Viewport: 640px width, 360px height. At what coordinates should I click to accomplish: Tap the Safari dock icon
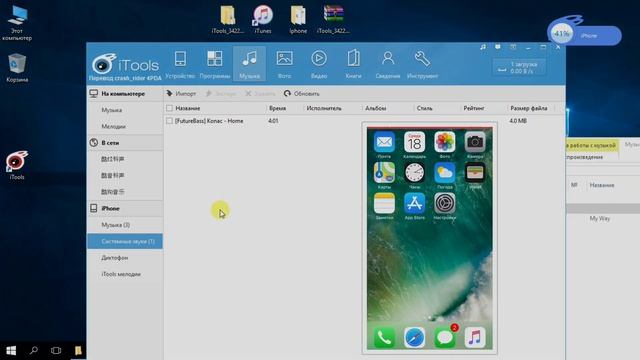click(414, 338)
